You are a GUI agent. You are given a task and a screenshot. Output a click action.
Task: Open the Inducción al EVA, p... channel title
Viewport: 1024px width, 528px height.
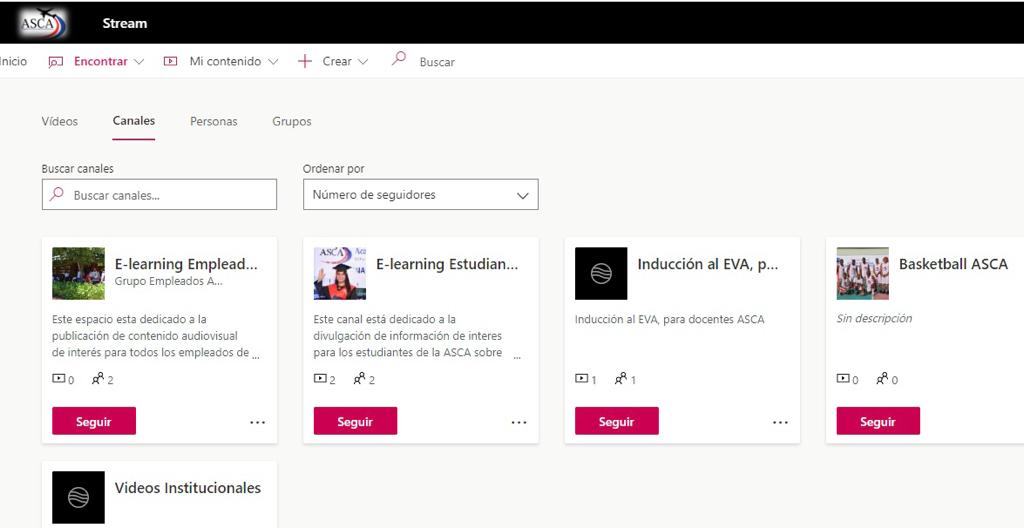[708, 264]
